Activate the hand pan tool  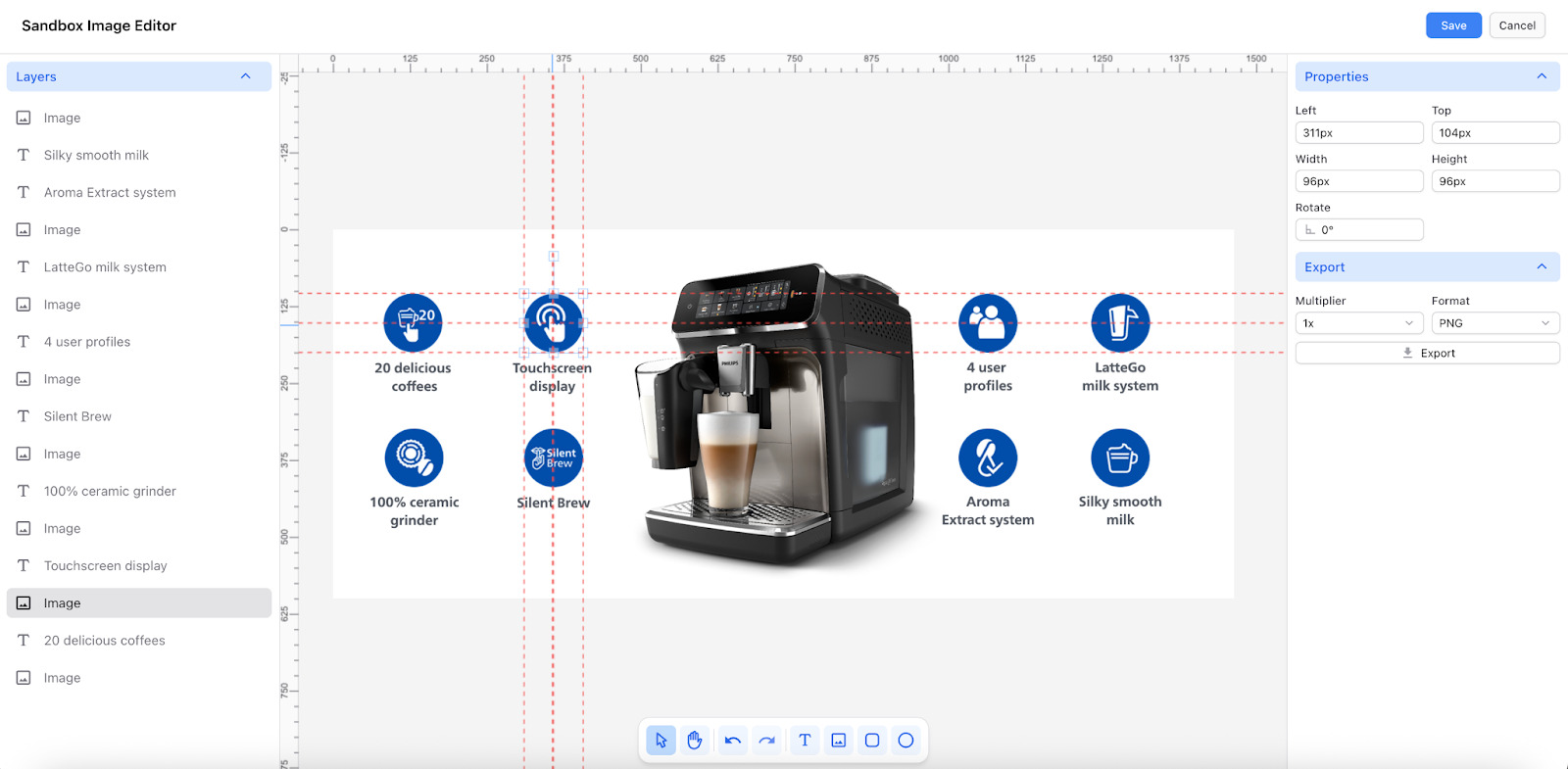coord(695,741)
